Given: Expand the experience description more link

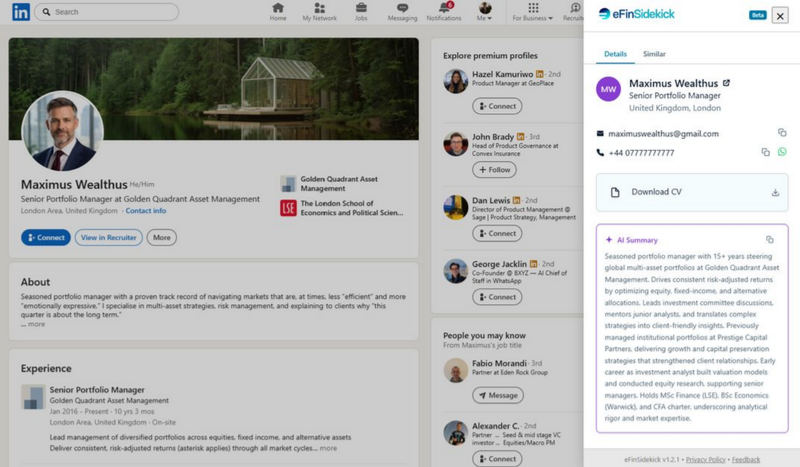Looking at the screenshot, I should (x=328, y=448).
